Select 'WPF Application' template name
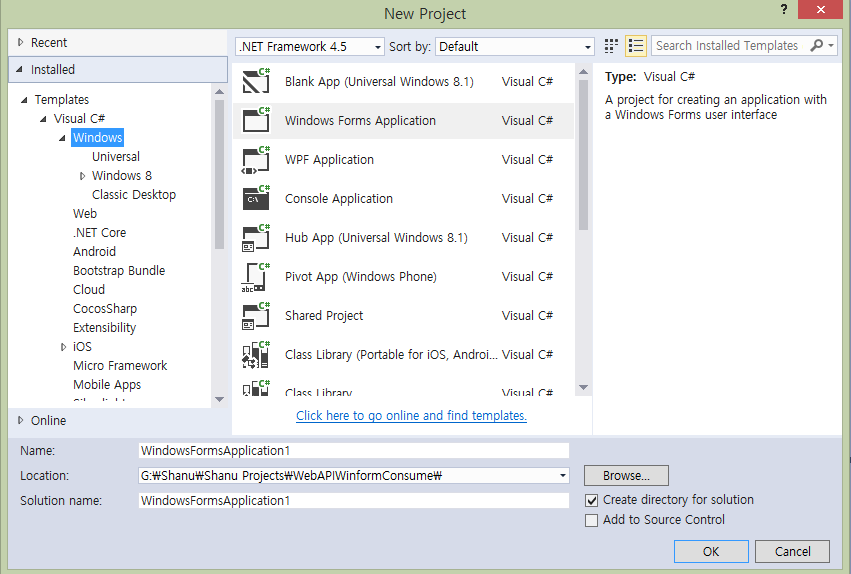The width and height of the screenshot is (851, 574). tap(329, 160)
